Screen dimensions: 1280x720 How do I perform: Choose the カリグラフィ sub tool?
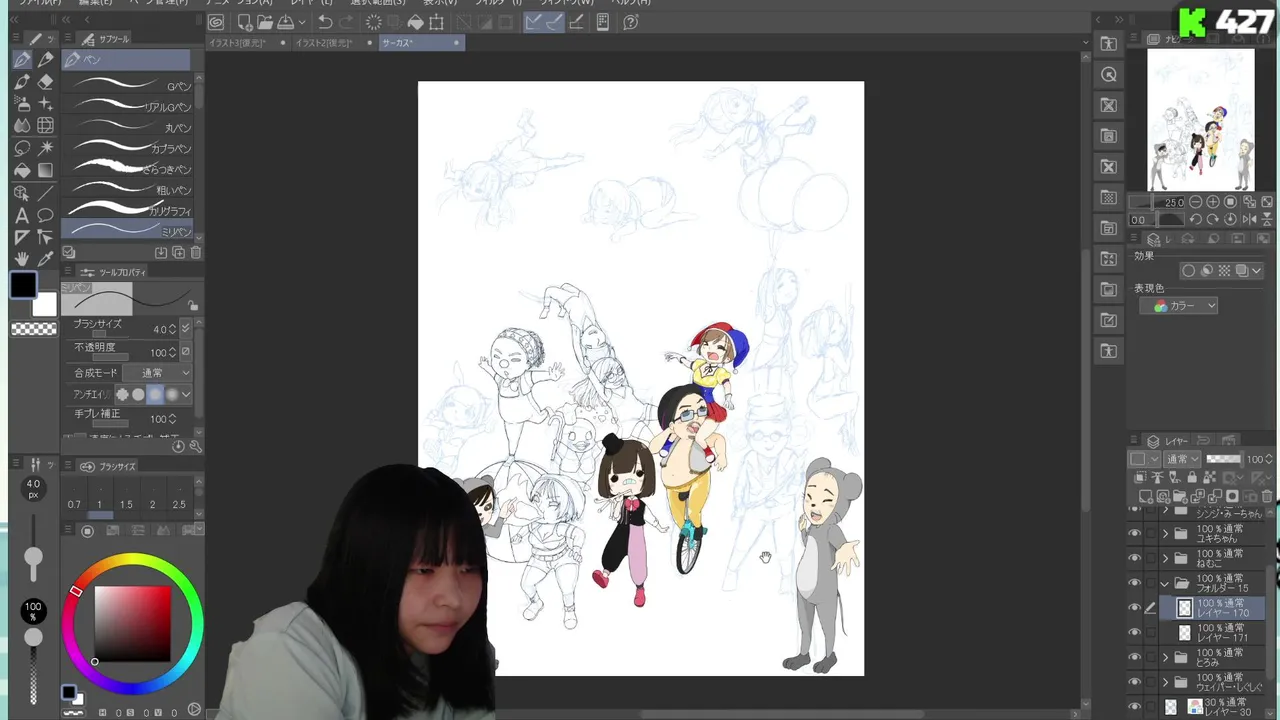pyautogui.click(x=127, y=210)
